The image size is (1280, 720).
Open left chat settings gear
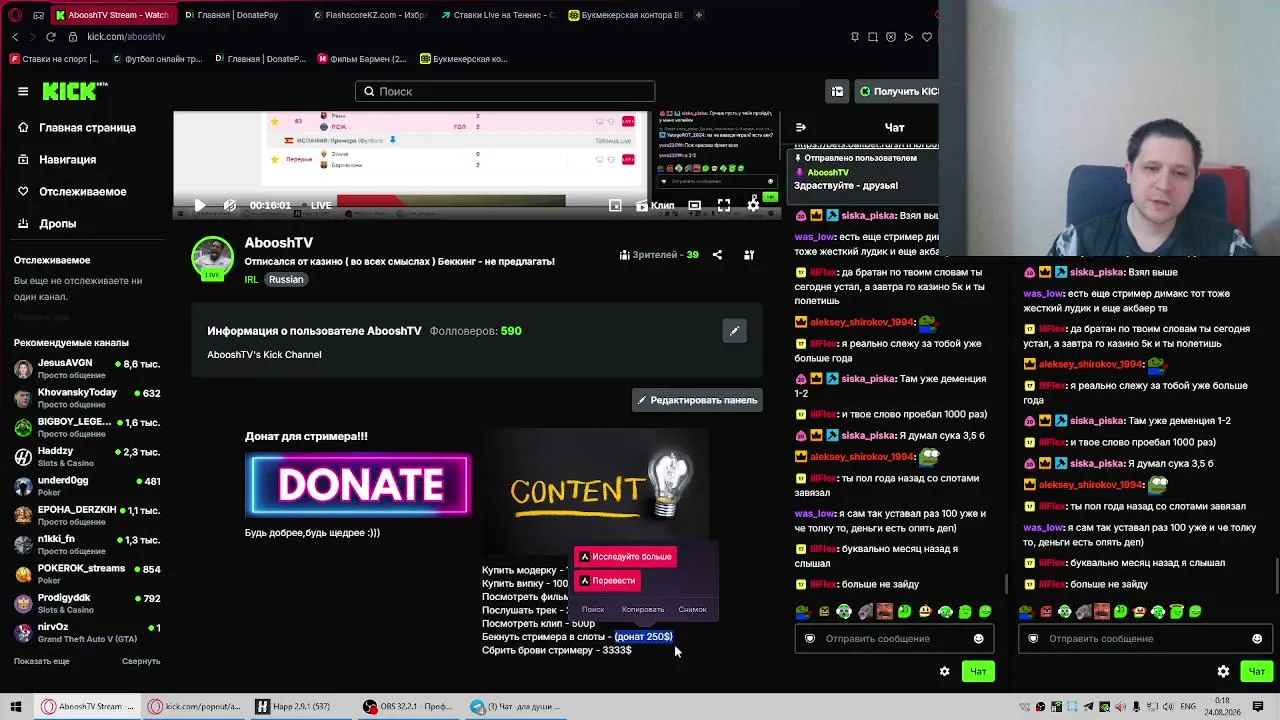coord(945,672)
